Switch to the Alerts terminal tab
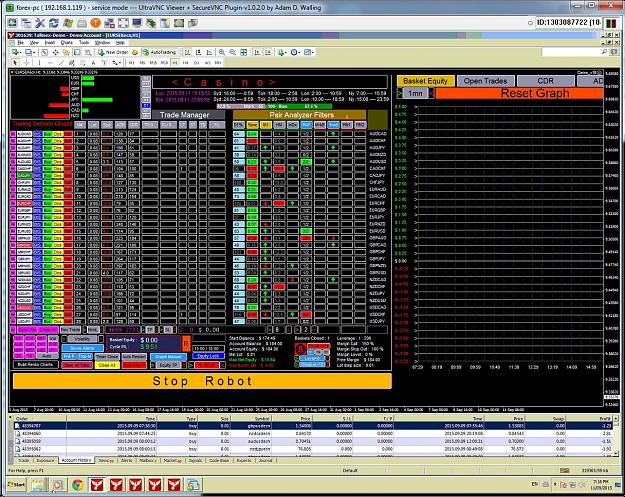The width and height of the screenshot is (625, 497). click(126, 461)
